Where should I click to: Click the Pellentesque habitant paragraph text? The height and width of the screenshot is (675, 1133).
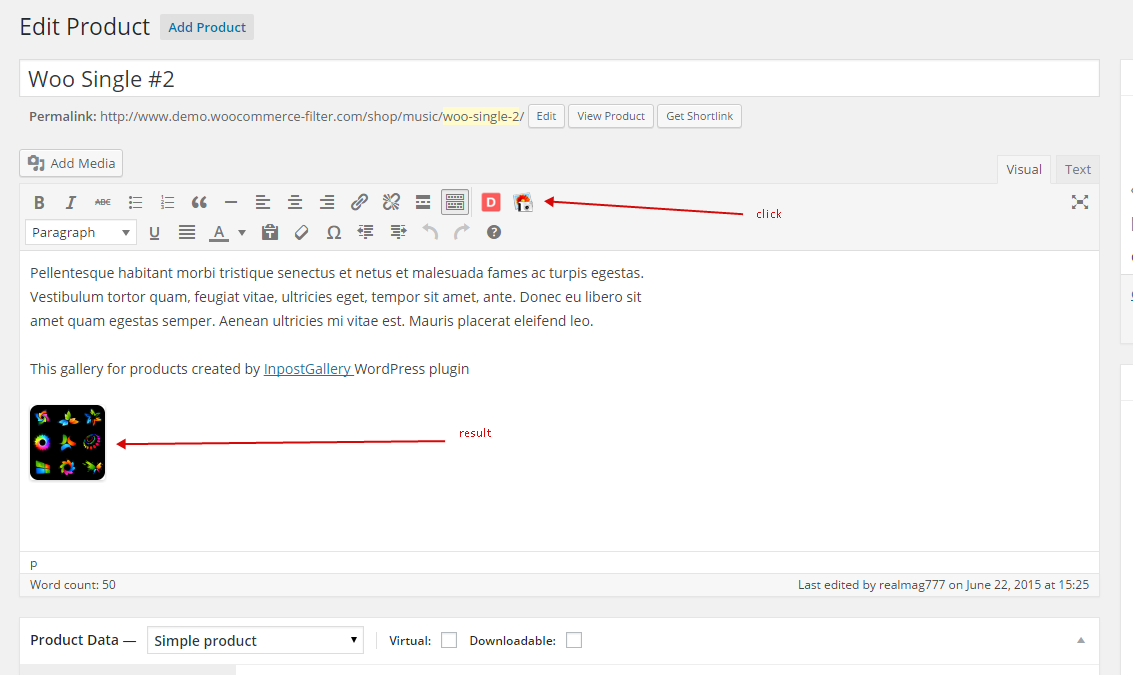(337, 297)
